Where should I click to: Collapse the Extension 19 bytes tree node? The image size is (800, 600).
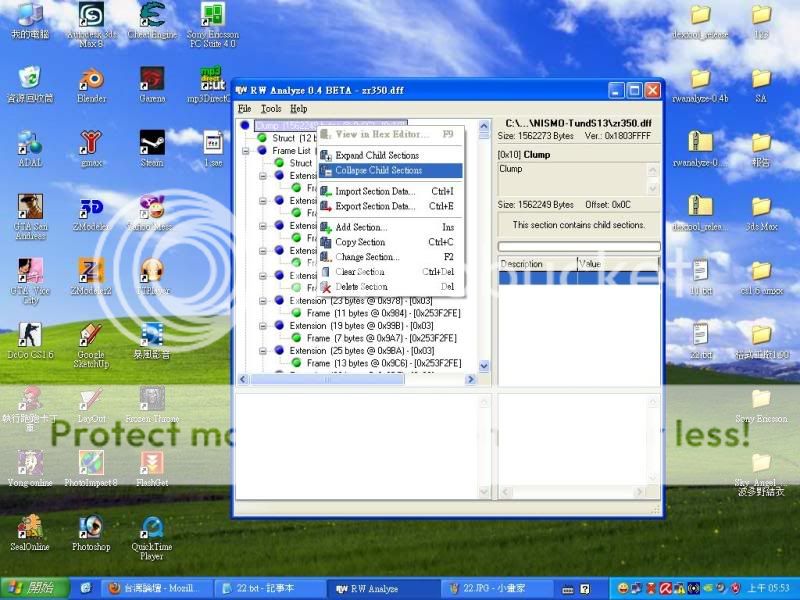[264, 326]
